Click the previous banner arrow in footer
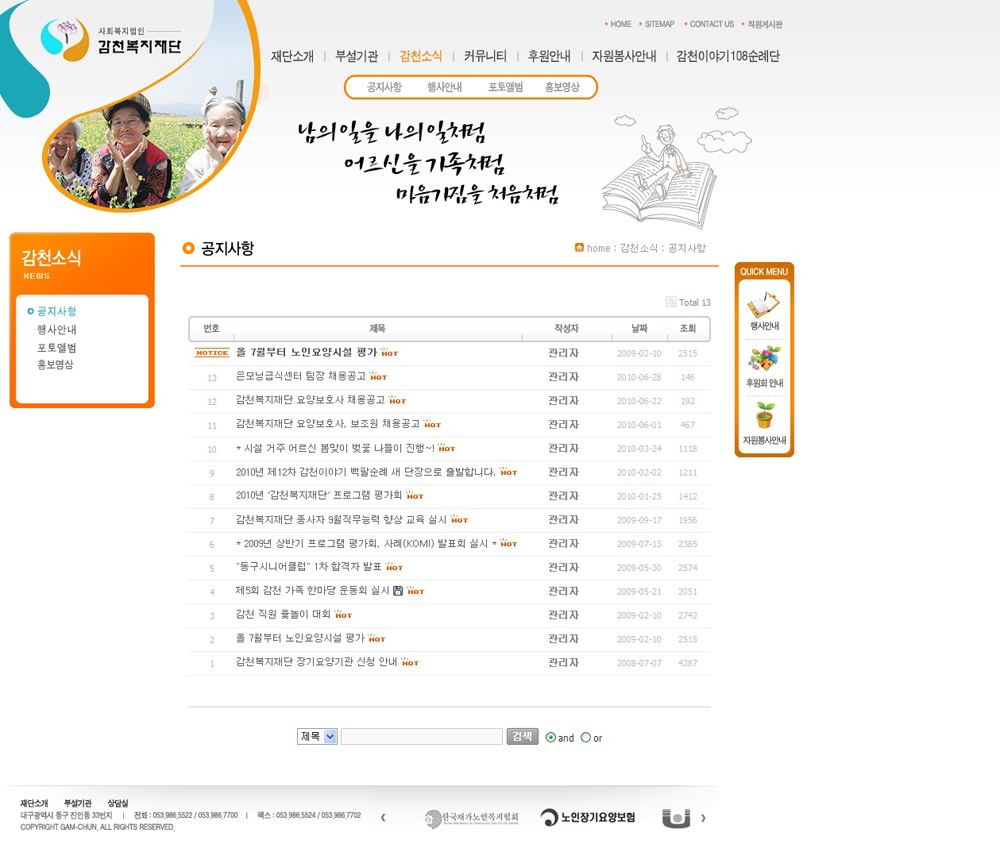Viewport: 1000px width, 848px height. 383,818
